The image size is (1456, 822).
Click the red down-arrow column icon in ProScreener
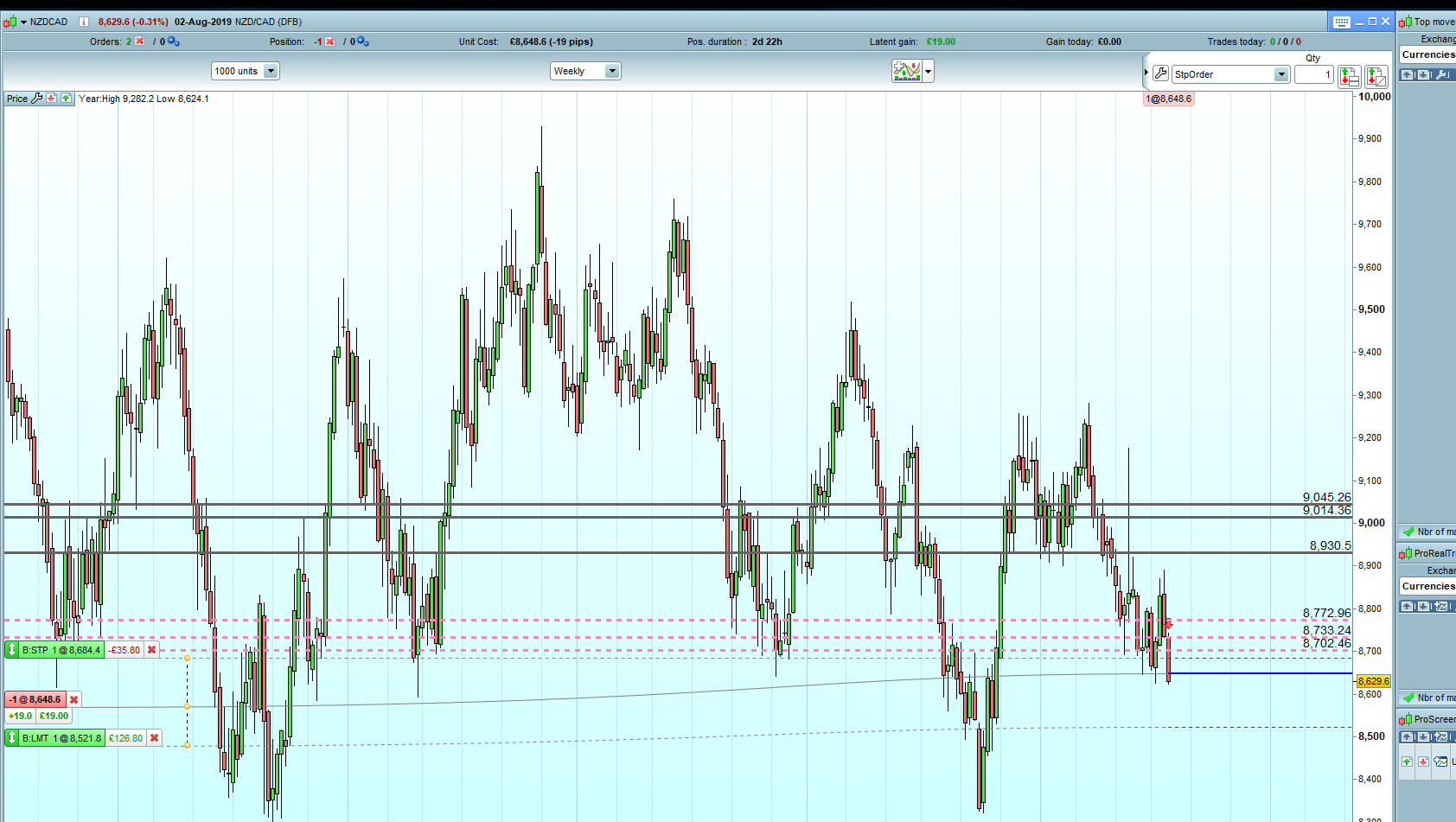(1423, 761)
